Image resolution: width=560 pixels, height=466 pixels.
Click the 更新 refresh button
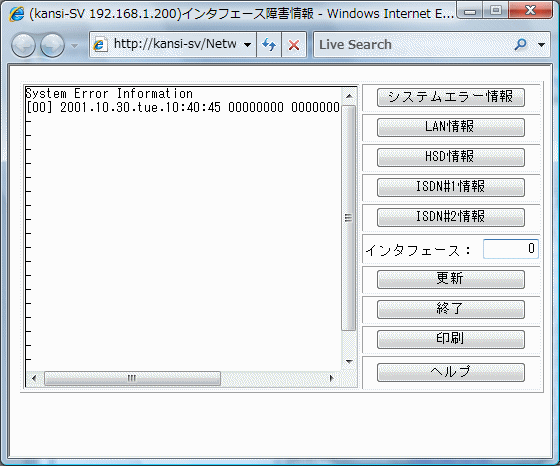pyautogui.click(x=451, y=279)
